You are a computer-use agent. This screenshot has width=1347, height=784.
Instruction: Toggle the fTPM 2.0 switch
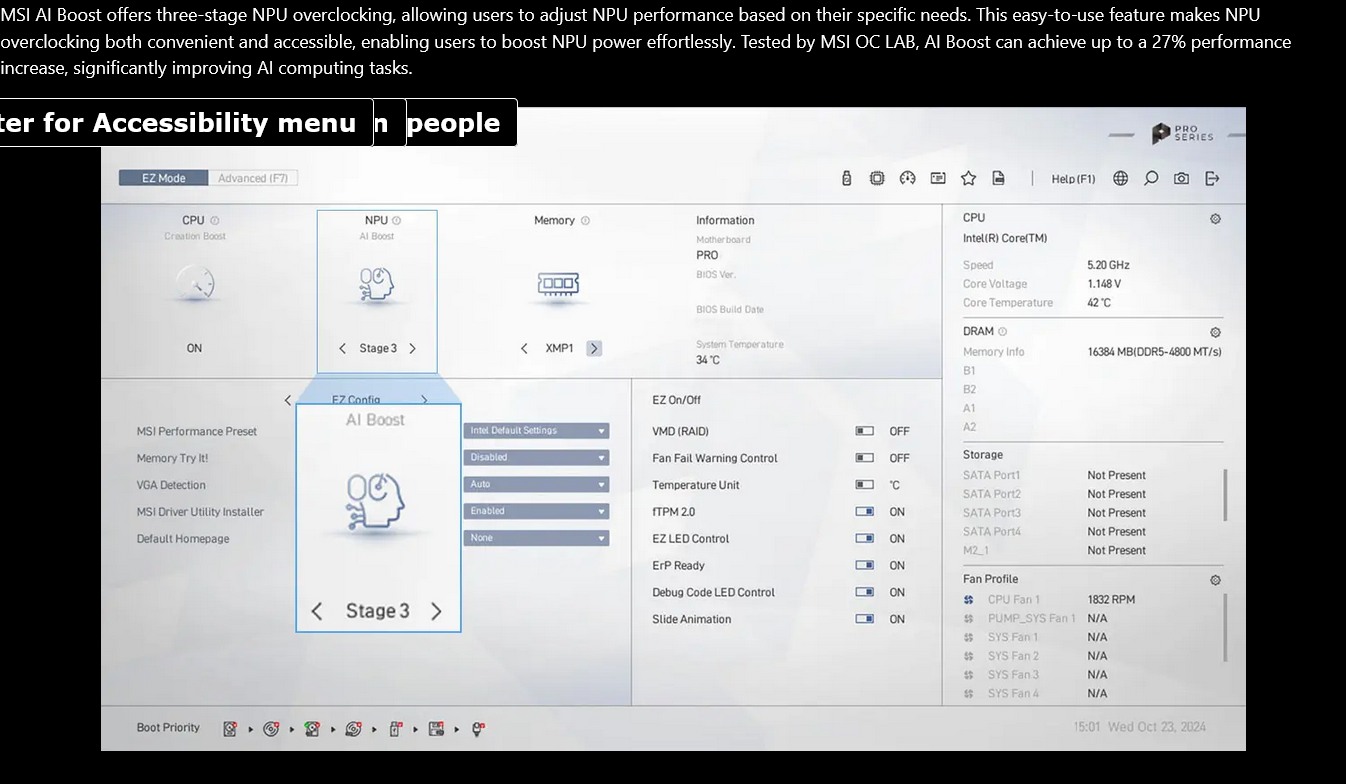[864, 512]
